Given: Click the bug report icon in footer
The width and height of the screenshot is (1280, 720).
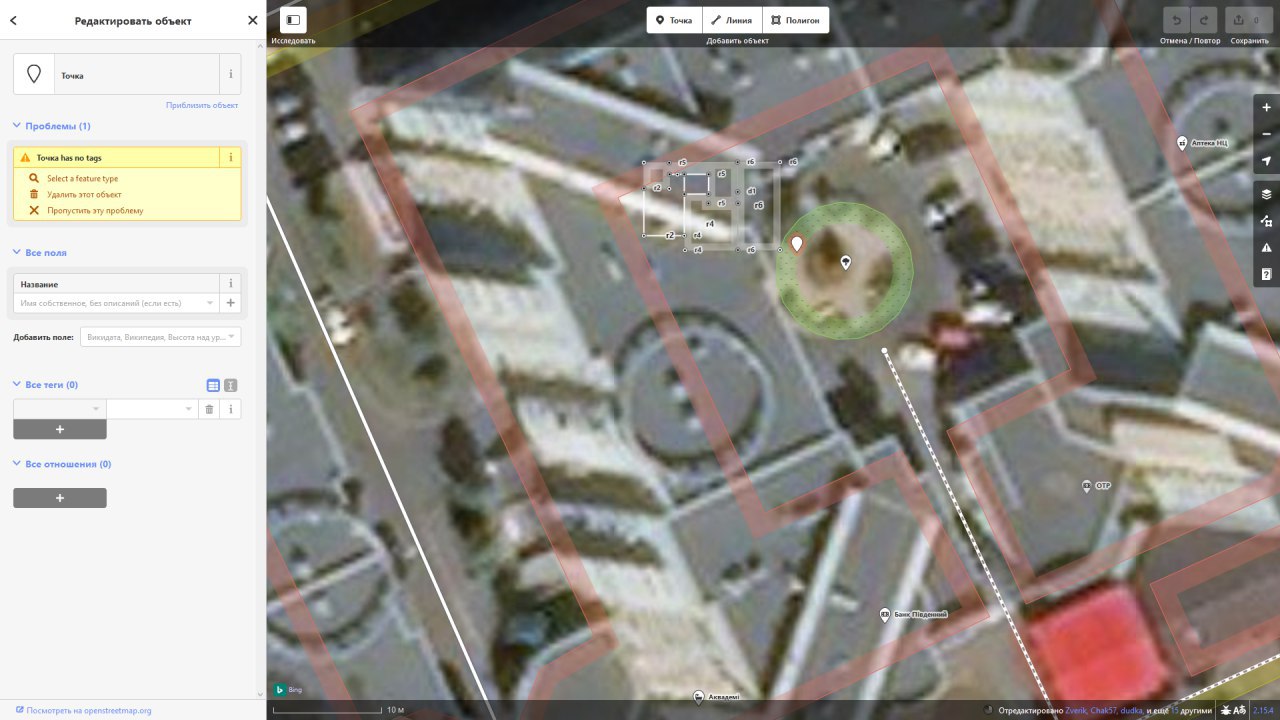Looking at the screenshot, I should (x=1226, y=710).
